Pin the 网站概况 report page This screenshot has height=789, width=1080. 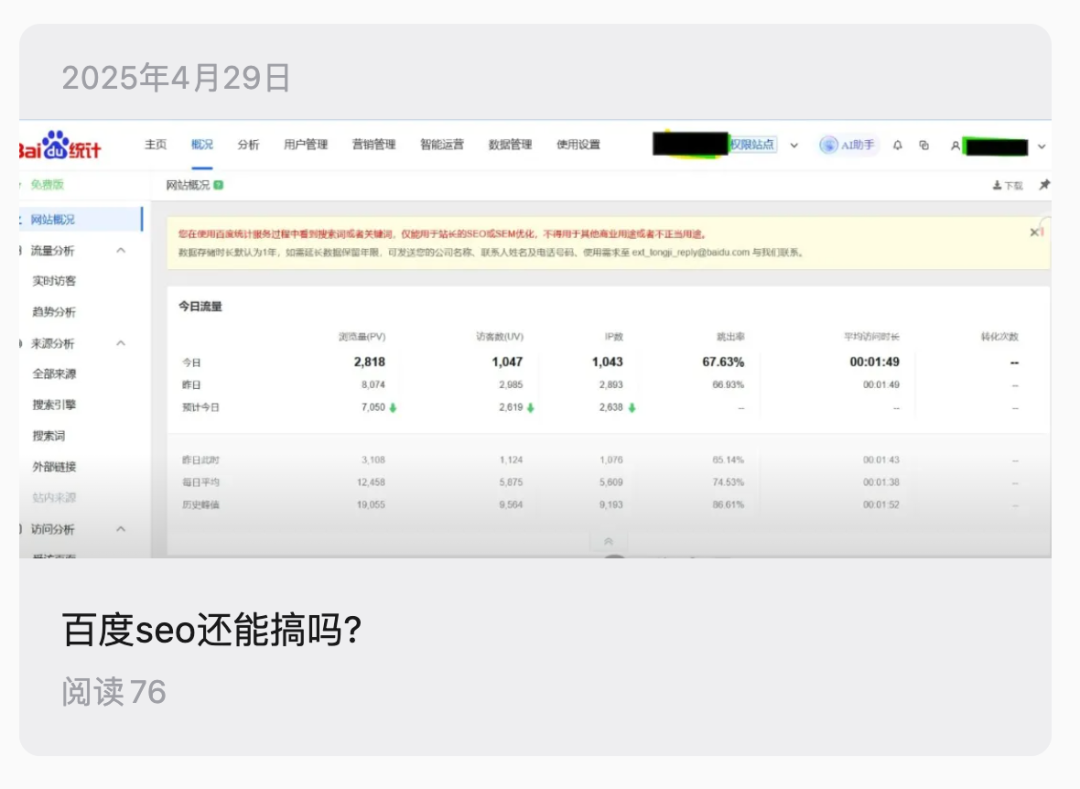pyautogui.click(x=1044, y=185)
